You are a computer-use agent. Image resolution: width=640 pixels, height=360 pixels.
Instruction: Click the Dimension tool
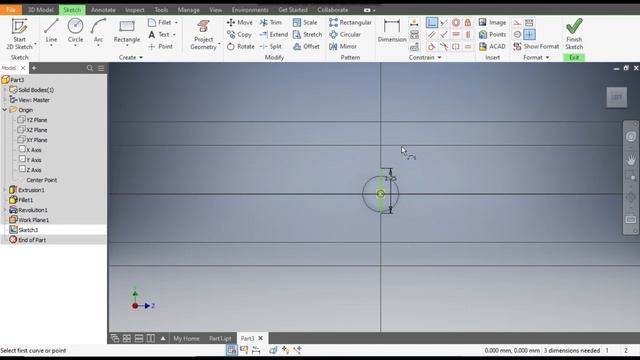[391, 31]
